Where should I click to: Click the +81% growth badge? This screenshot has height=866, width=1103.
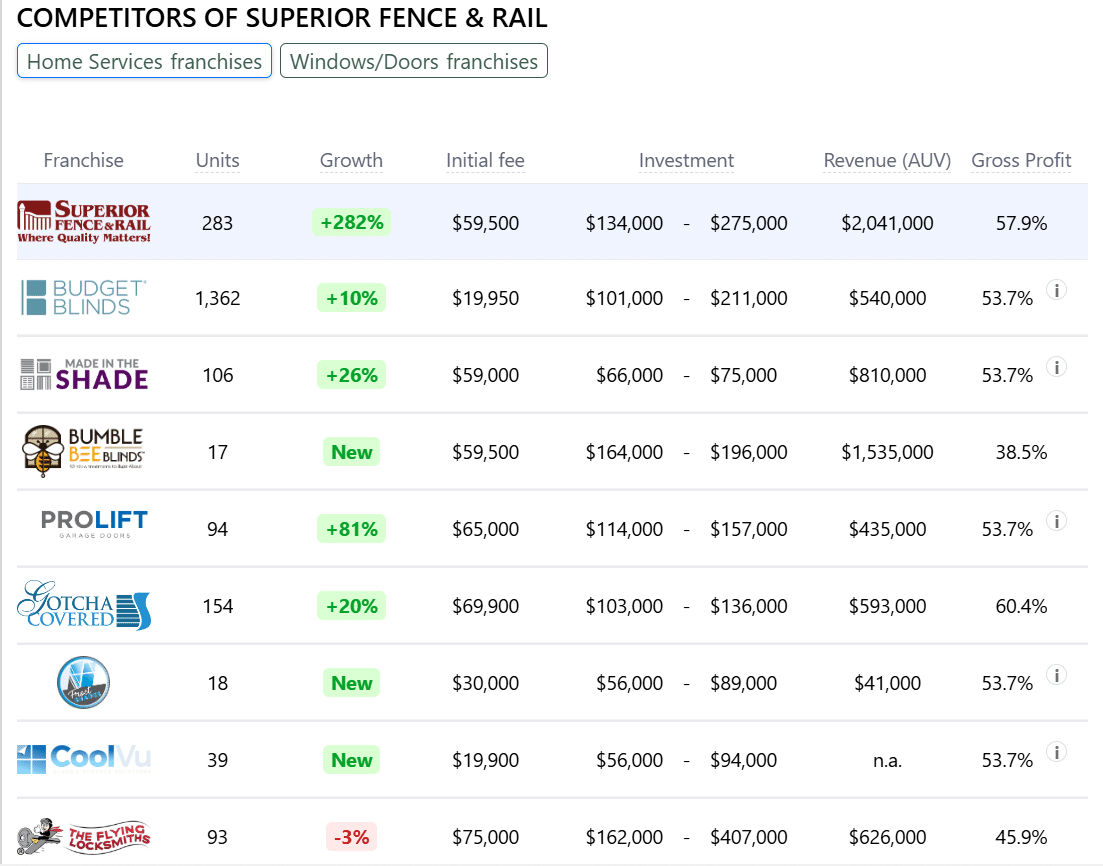[x=352, y=529]
